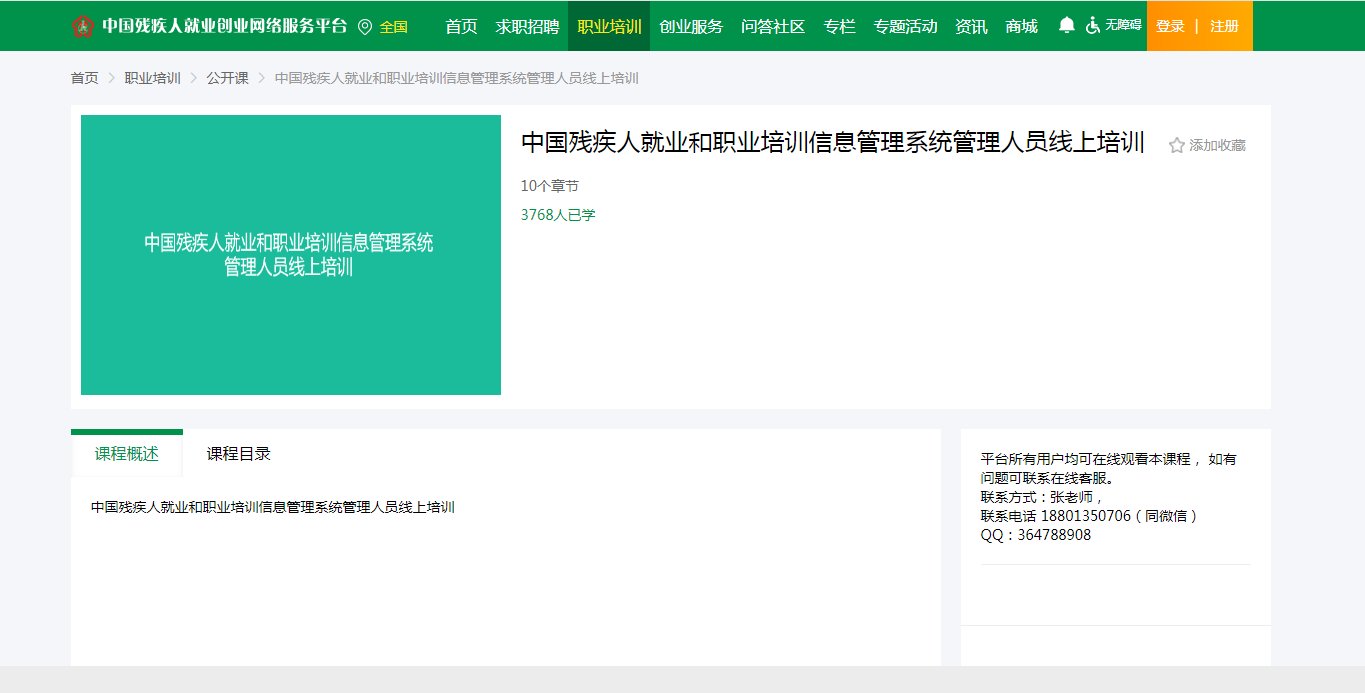Screen dimensions: 1365x693
Task: Click the location pin icon
Action: click(x=365, y=27)
